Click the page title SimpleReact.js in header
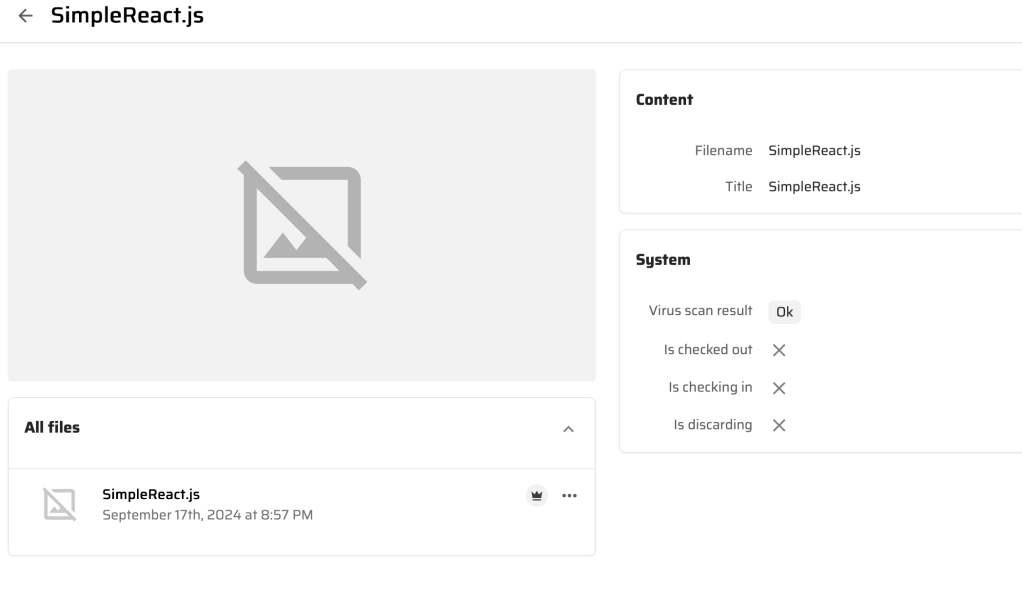This screenshot has height=599, width=1022. tap(127, 16)
